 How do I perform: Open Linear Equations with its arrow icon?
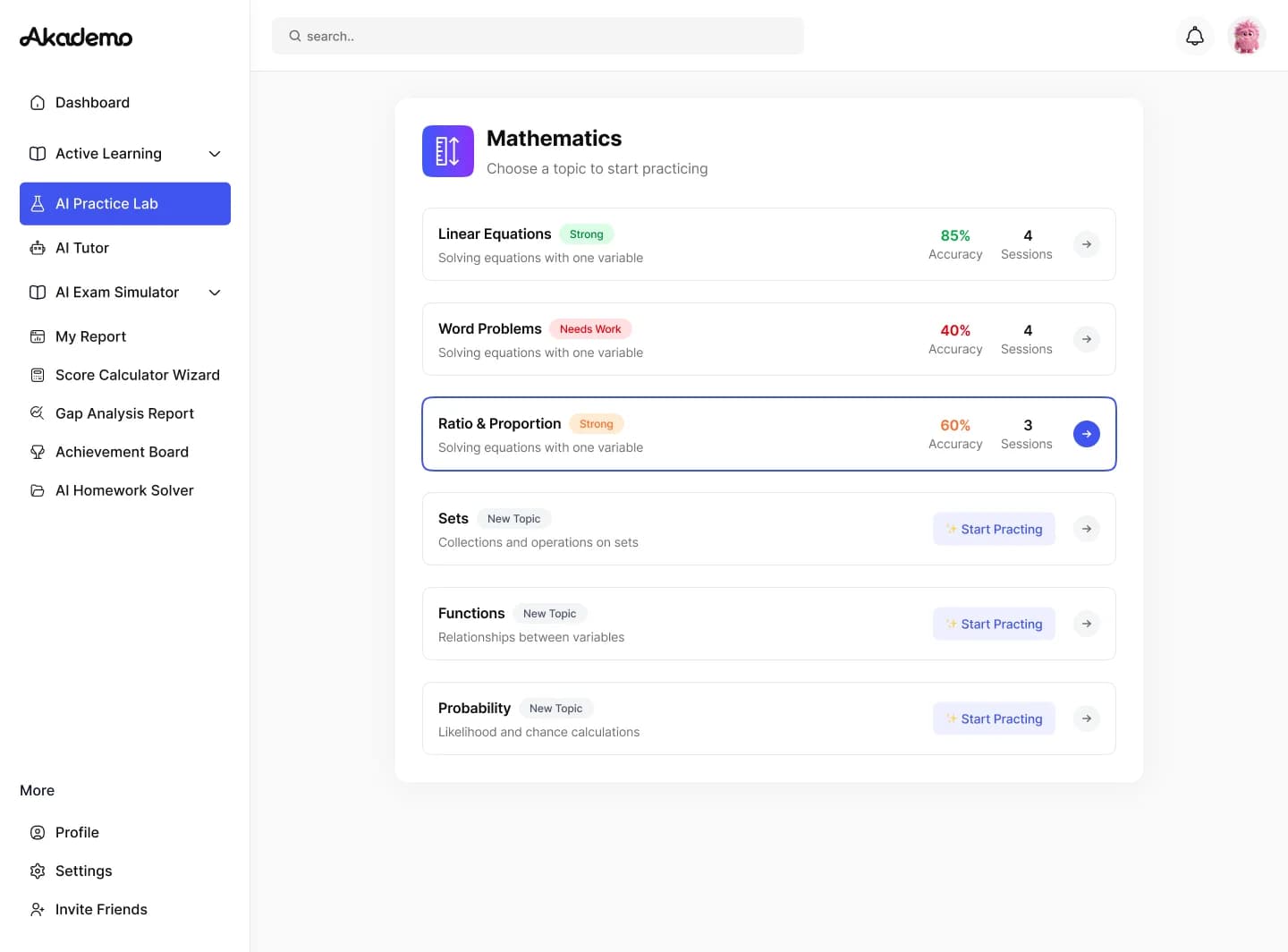pyautogui.click(x=1086, y=244)
